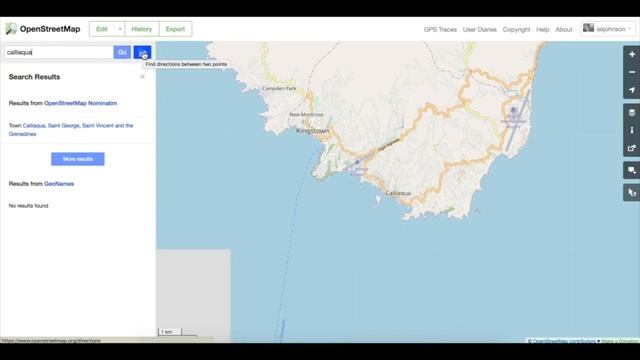This screenshot has width=640, height=360.
Task: Activate the Query features tool
Action: pos(632,193)
